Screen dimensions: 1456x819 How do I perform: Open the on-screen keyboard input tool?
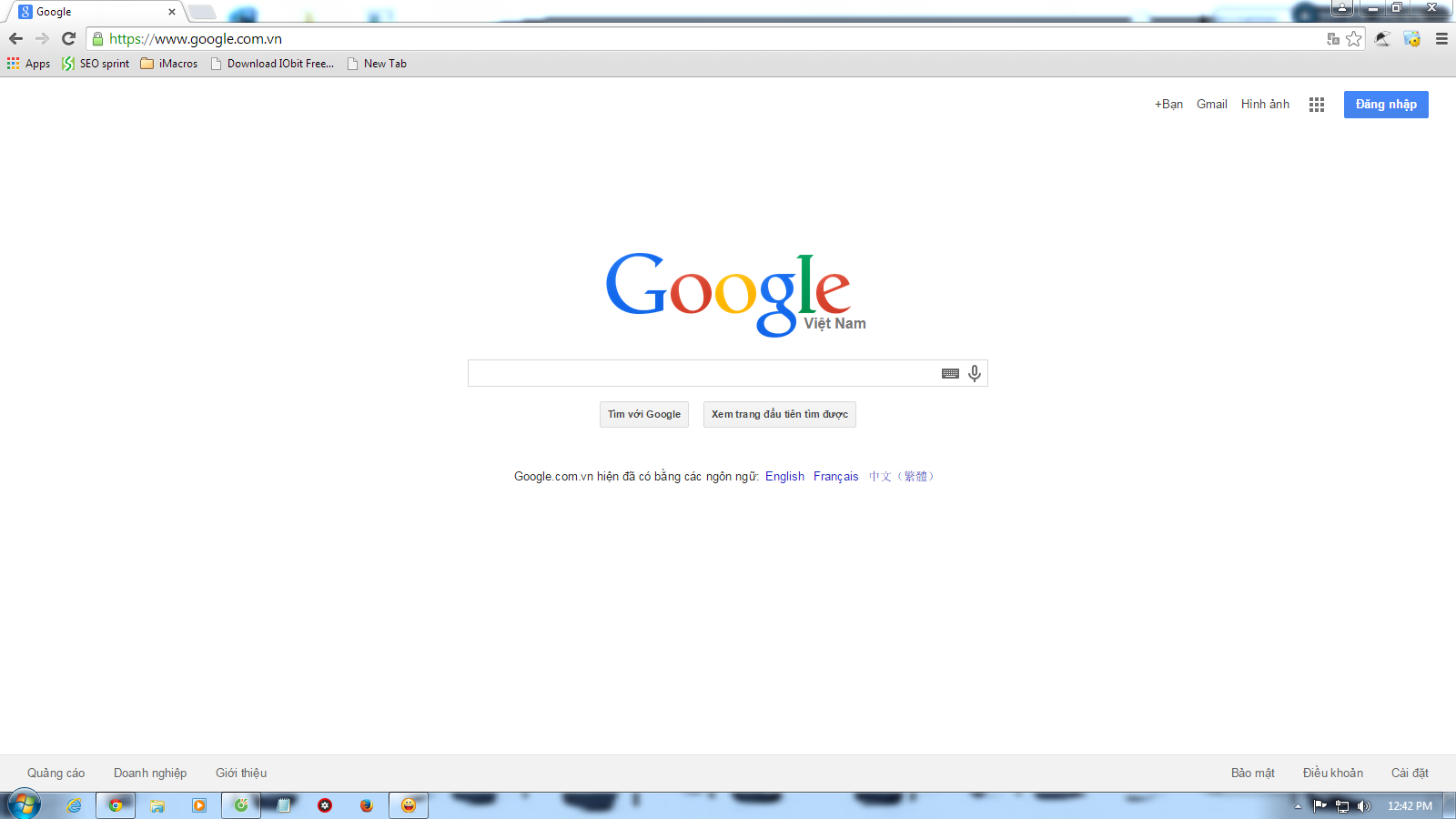(950, 373)
